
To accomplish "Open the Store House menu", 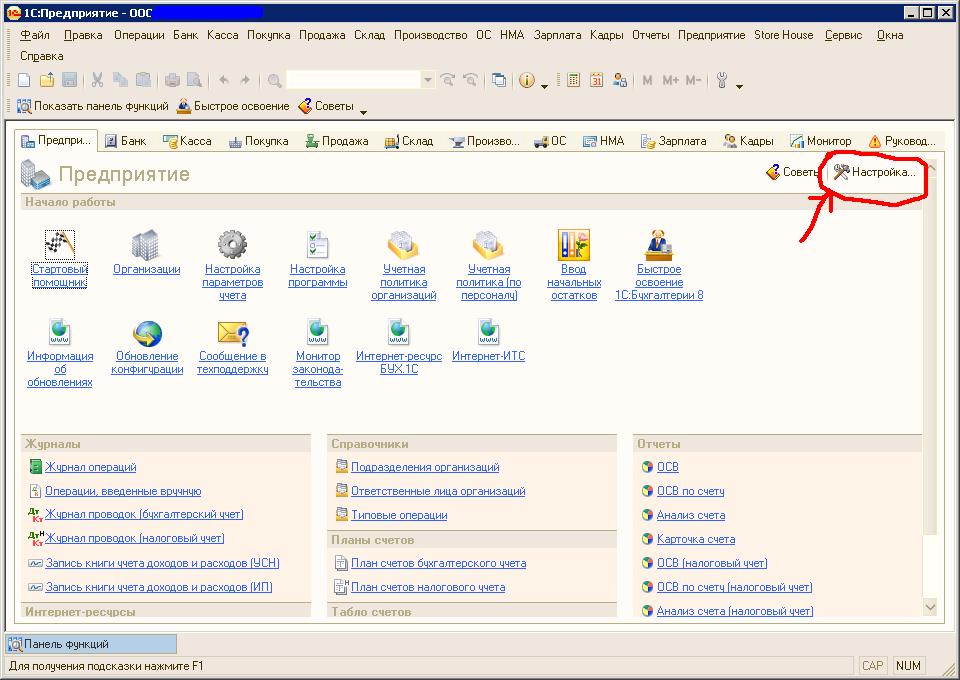I will coord(784,35).
